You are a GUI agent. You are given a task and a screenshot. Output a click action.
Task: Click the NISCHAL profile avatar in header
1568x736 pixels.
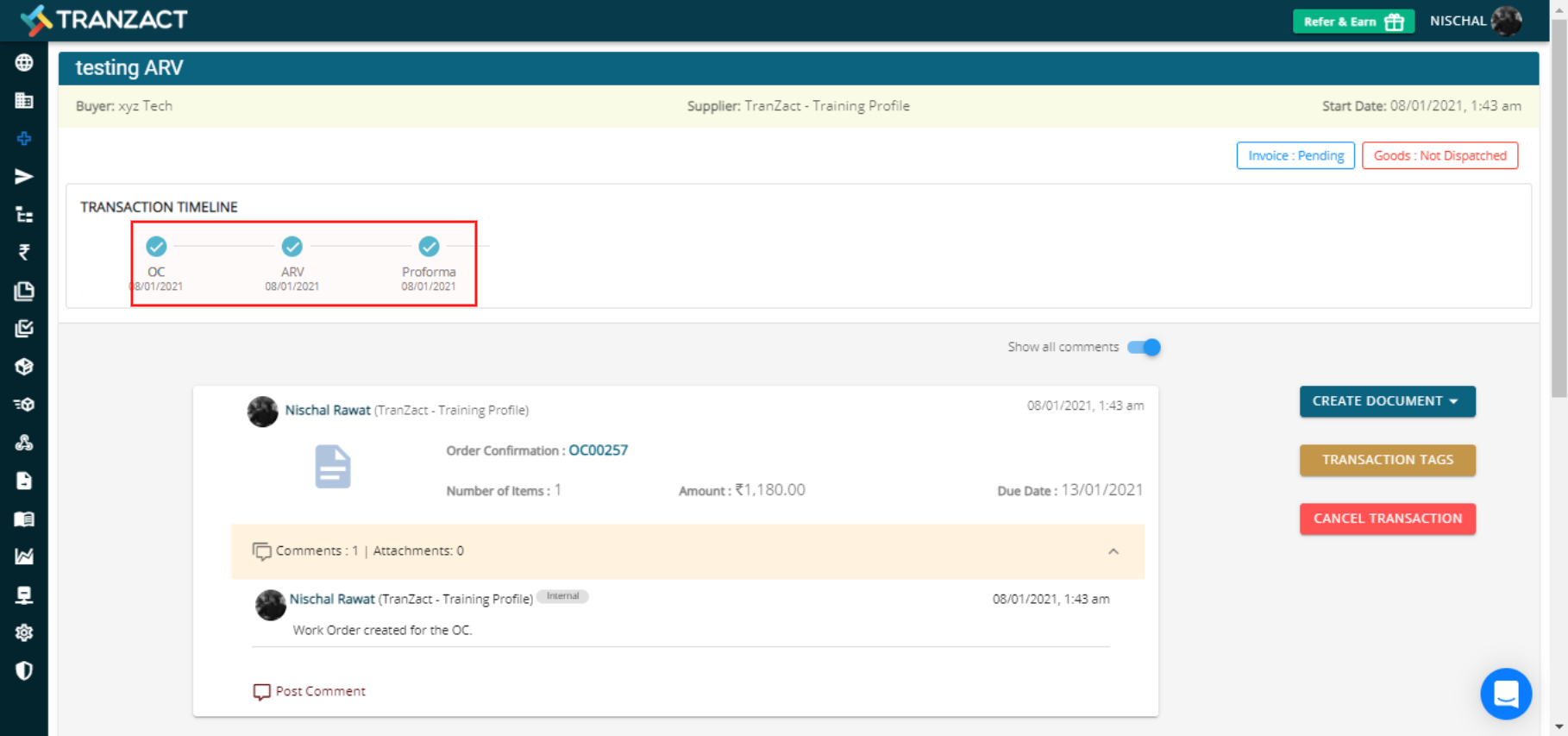[x=1506, y=21]
